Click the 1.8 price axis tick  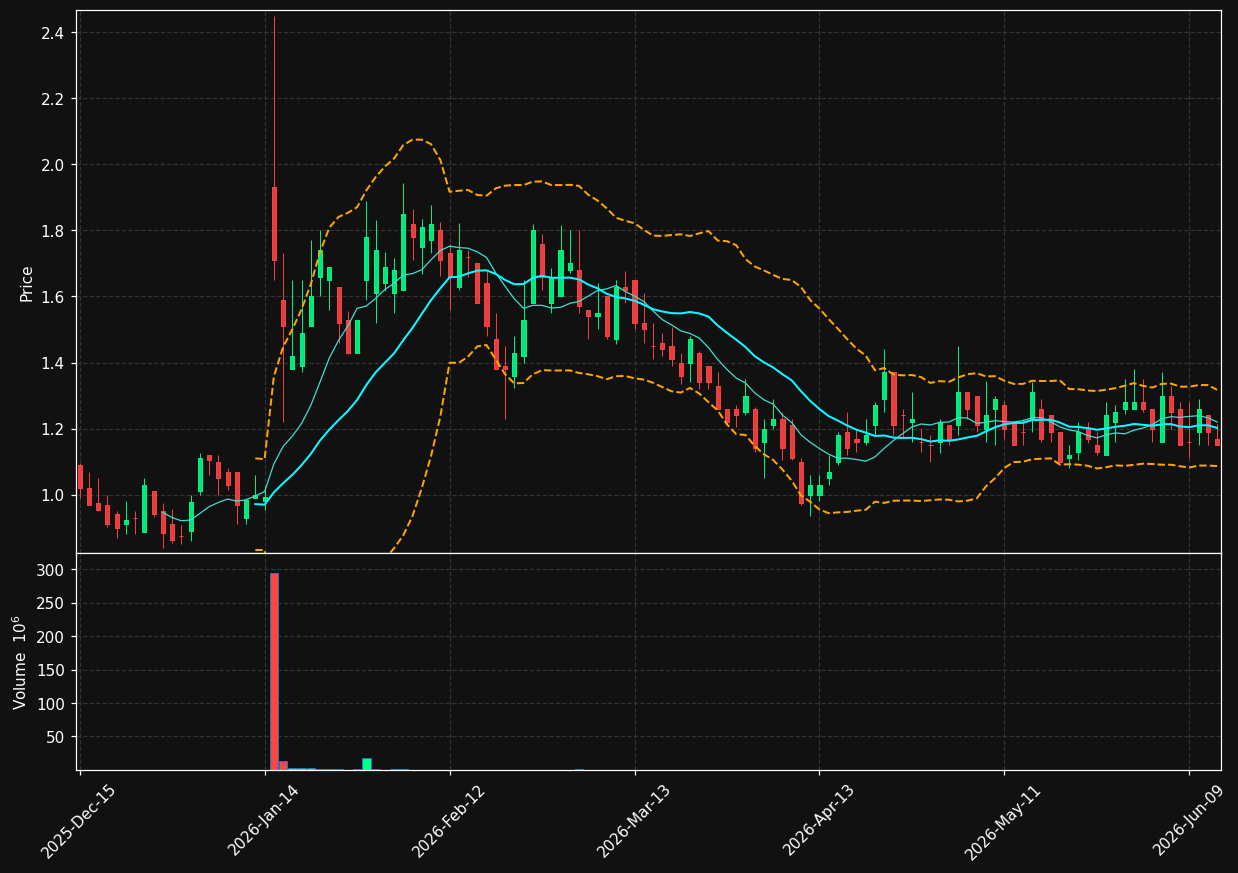[52, 231]
